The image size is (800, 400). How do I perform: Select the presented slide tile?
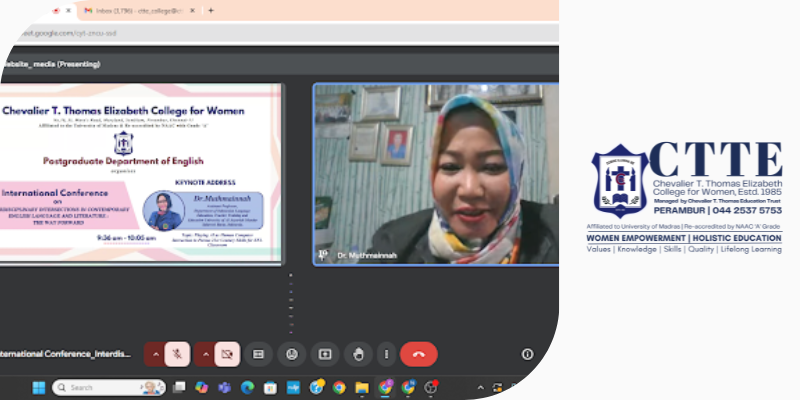click(141, 173)
